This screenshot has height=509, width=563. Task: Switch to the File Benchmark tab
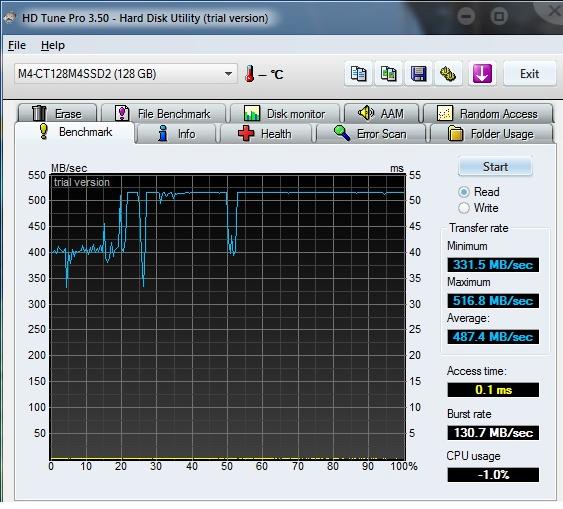tap(163, 113)
